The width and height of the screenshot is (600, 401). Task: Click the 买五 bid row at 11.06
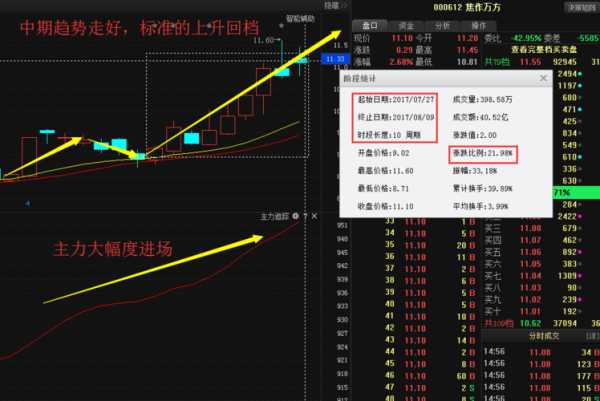[533, 252]
